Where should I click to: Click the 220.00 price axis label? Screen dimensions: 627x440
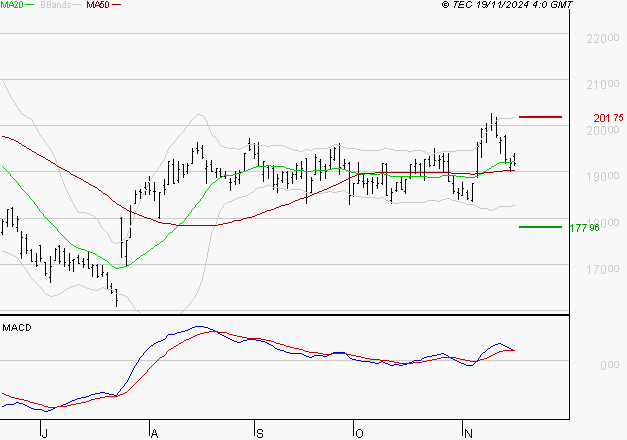point(603,38)
